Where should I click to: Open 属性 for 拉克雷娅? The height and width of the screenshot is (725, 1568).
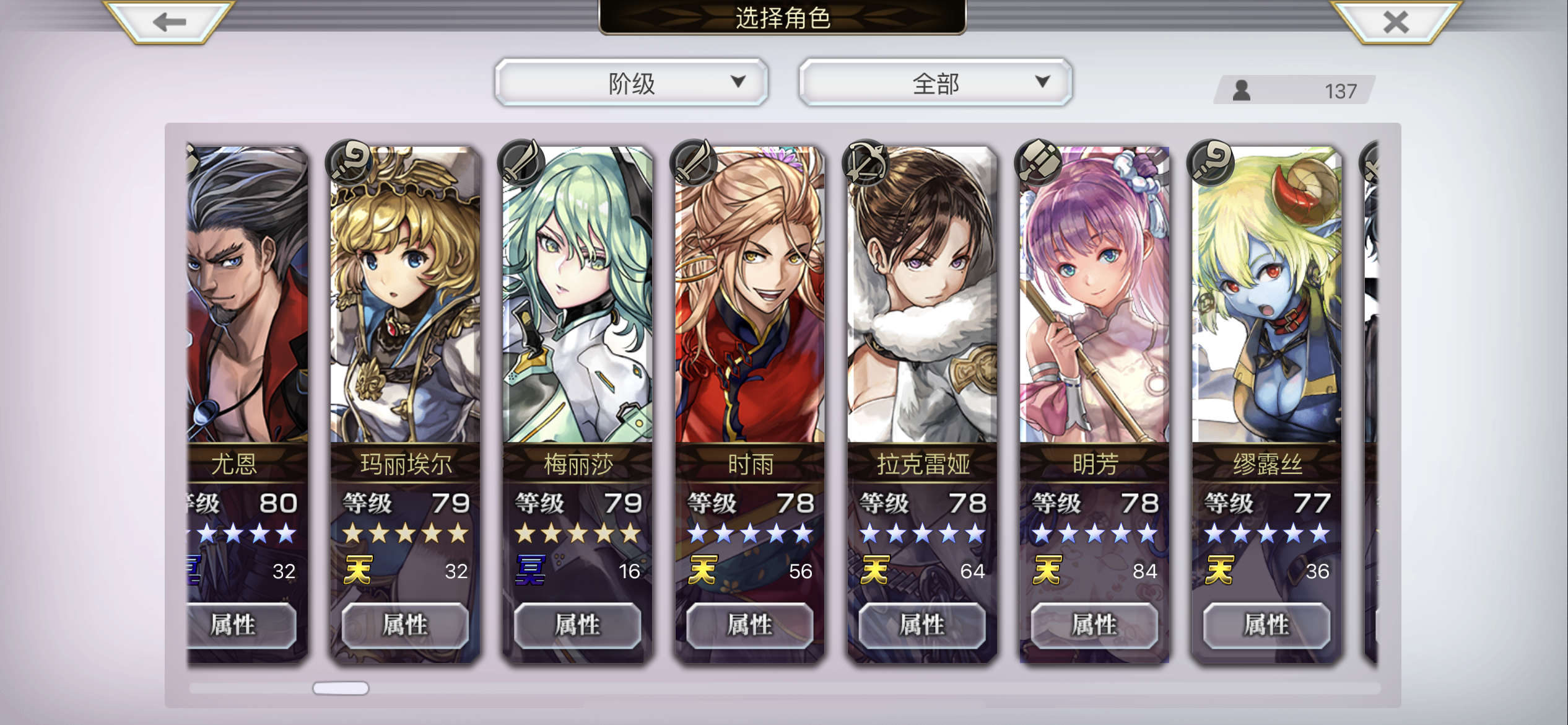click(921, 625)
